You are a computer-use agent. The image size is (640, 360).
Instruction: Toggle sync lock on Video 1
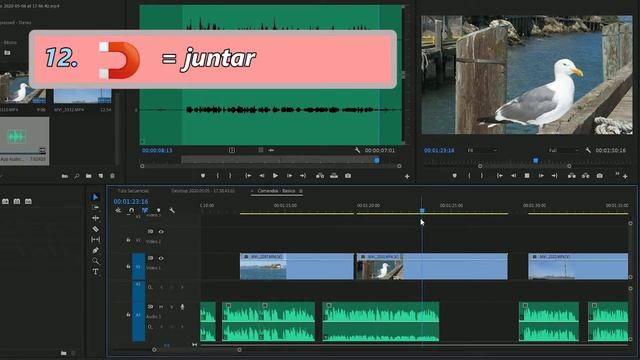pyautogui.click(x=150, y=258)
